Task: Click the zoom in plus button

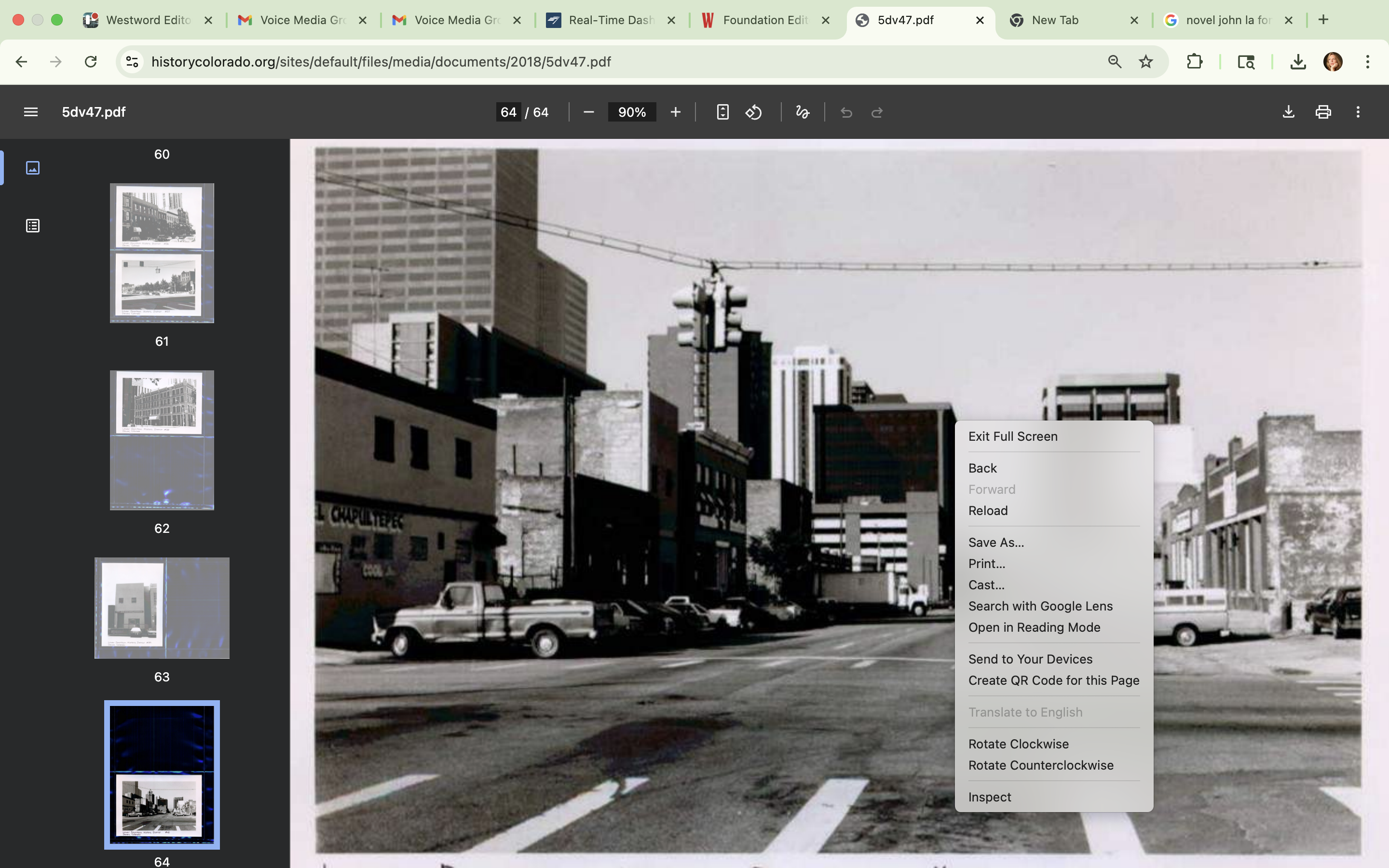Action: (676, 112)
